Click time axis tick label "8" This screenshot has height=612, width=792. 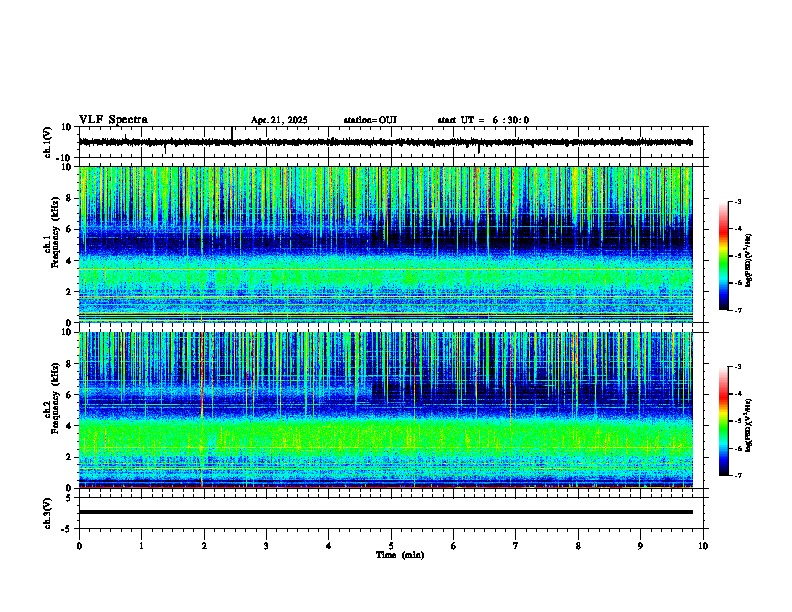click(578, 546)
